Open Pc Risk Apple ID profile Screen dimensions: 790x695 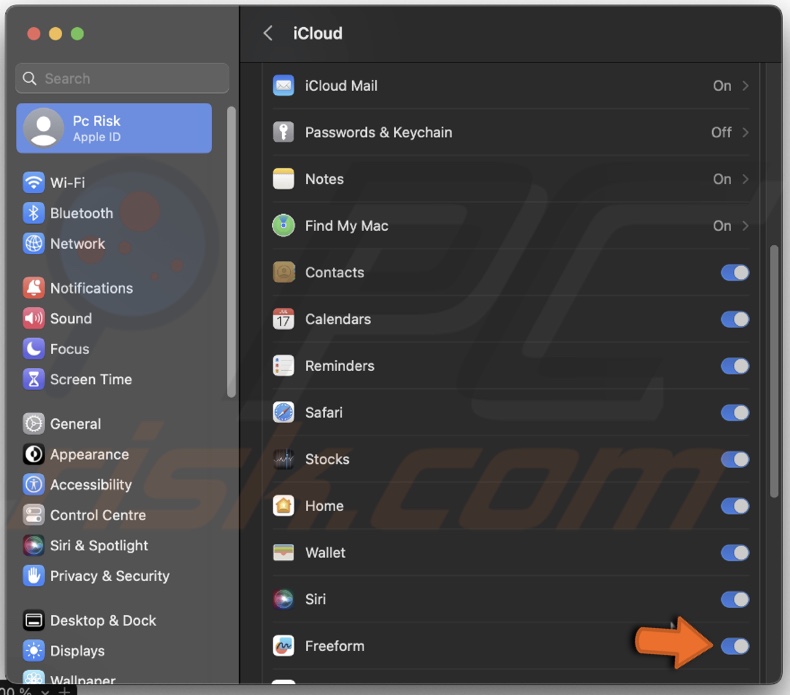click(x=114, y=128)
